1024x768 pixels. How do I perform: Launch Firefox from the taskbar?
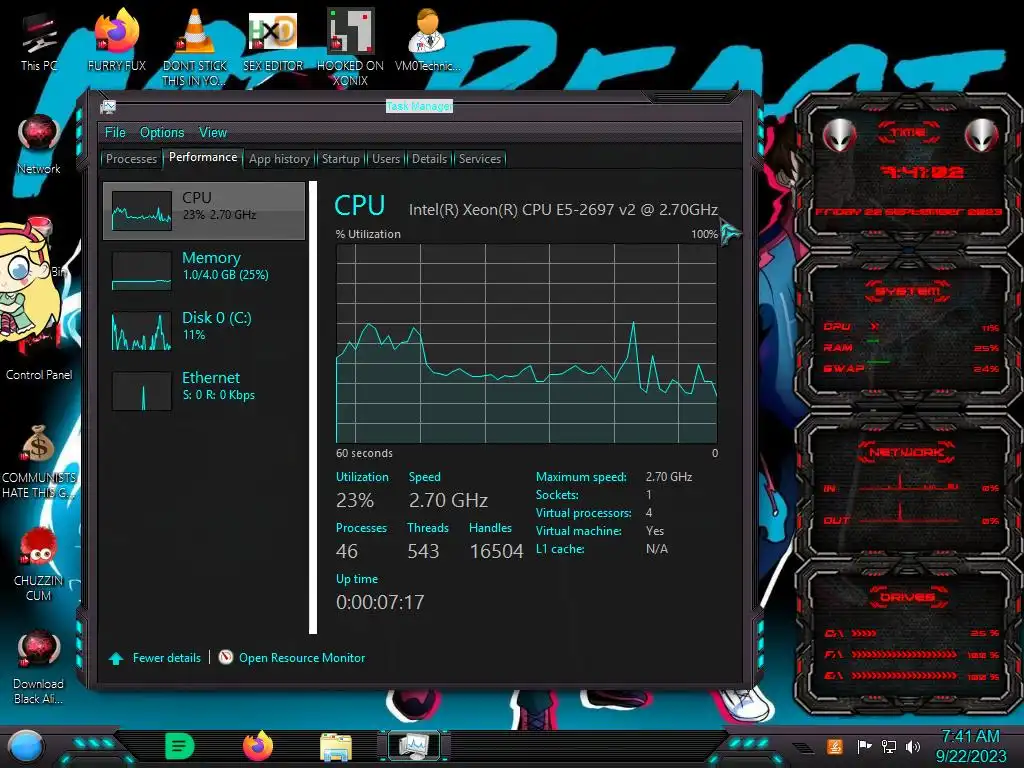coord(258,746)
